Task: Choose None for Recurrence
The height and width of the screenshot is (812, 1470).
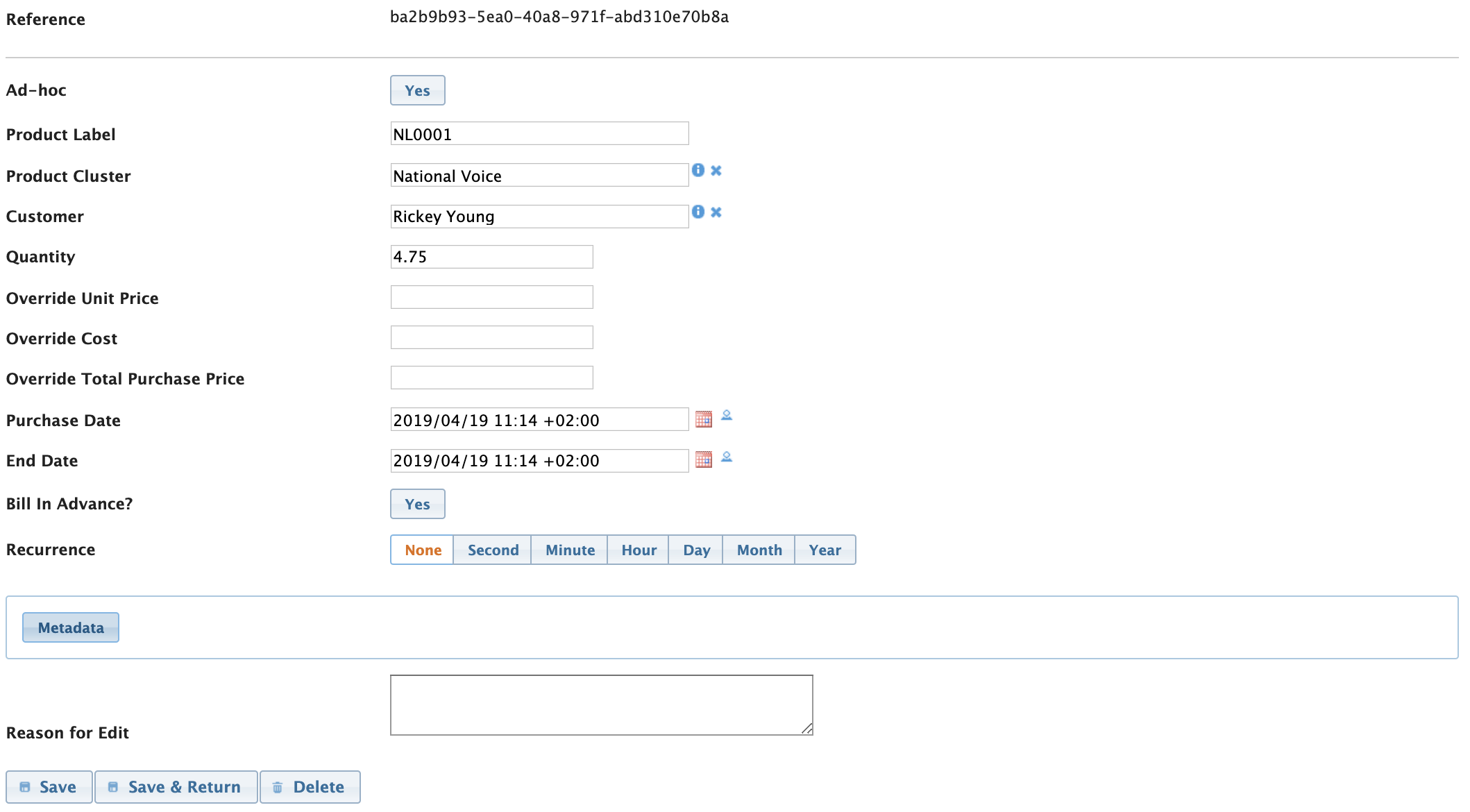Action: (423, 550)
